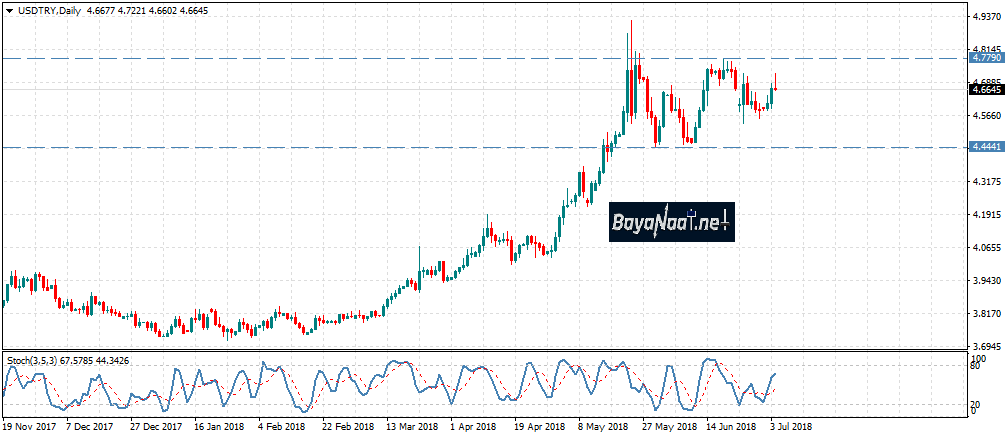Click the 3 Jul 2018 date label
The width and height of the screenshot is (1007, 438).
point(792,425)
